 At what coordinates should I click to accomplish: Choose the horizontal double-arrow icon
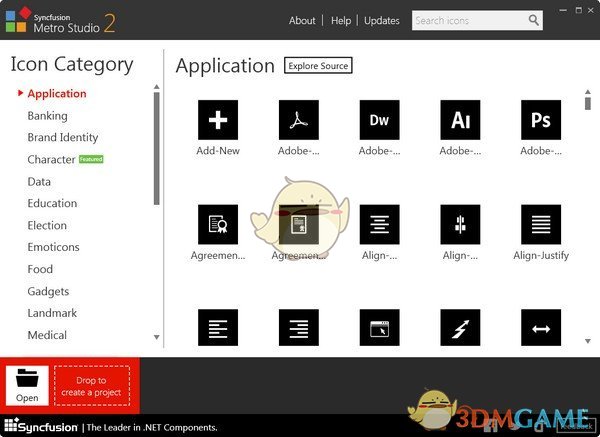(x=541, y=328)
